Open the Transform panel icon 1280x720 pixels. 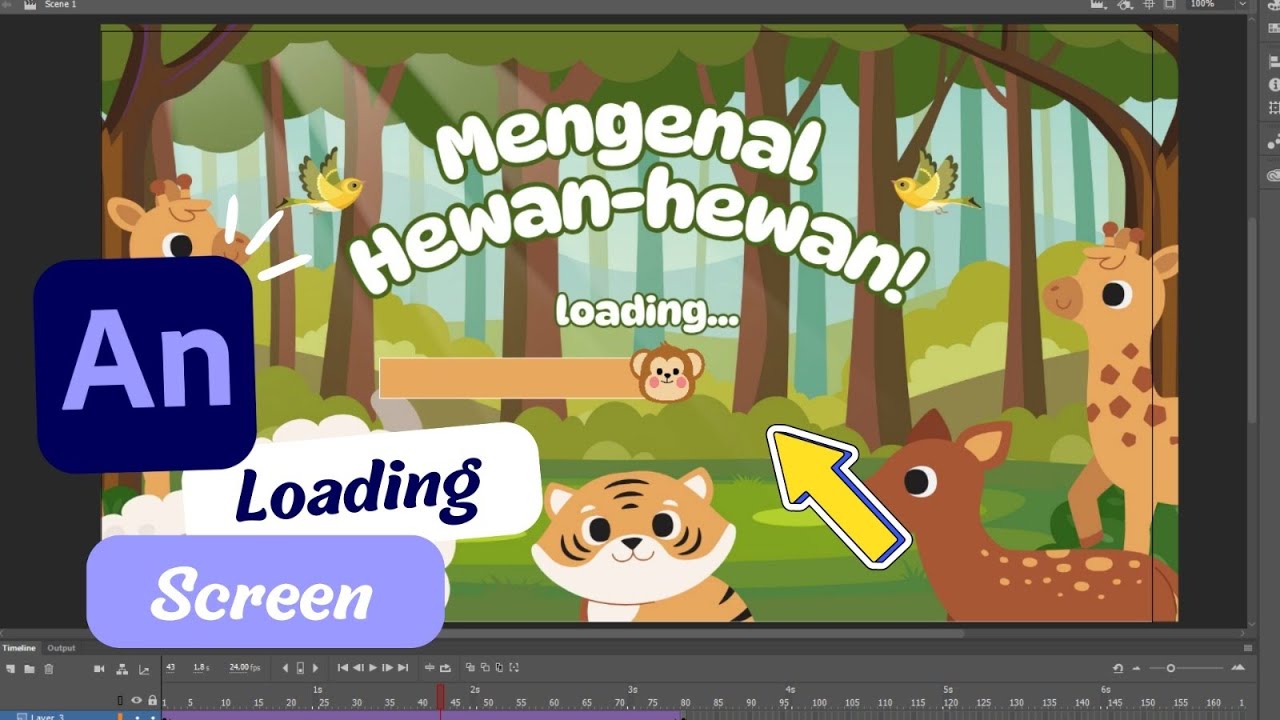1273,107
